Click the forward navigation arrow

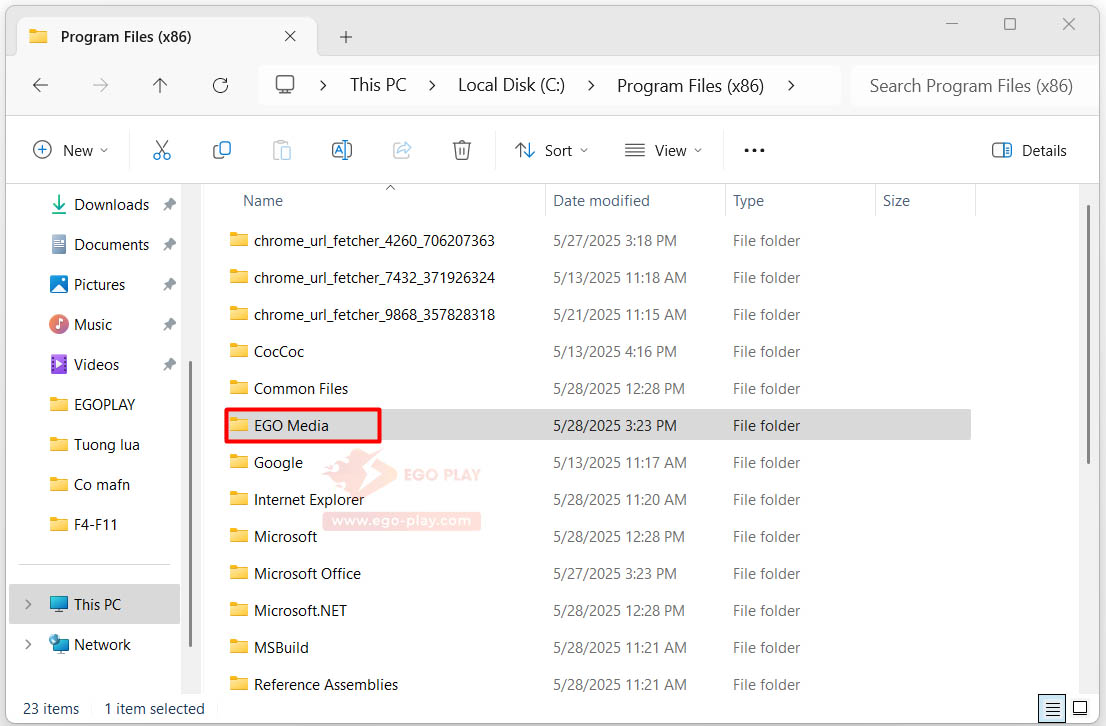(101, 85)
